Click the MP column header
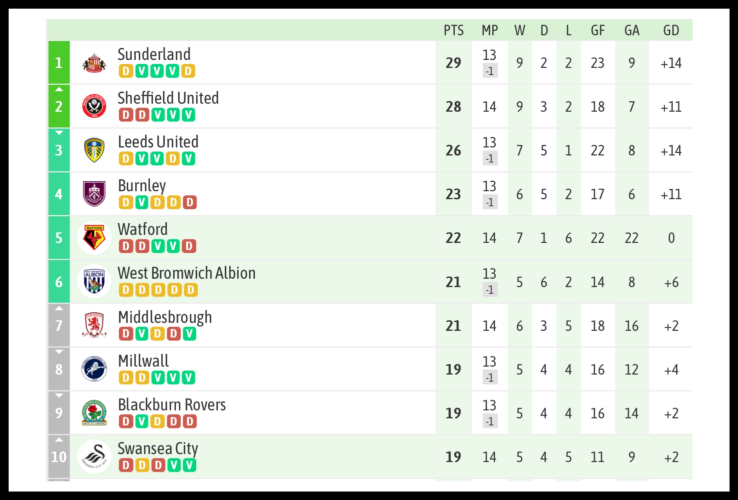The height and width of the screenshot is (500, 738). pos(489,30)
